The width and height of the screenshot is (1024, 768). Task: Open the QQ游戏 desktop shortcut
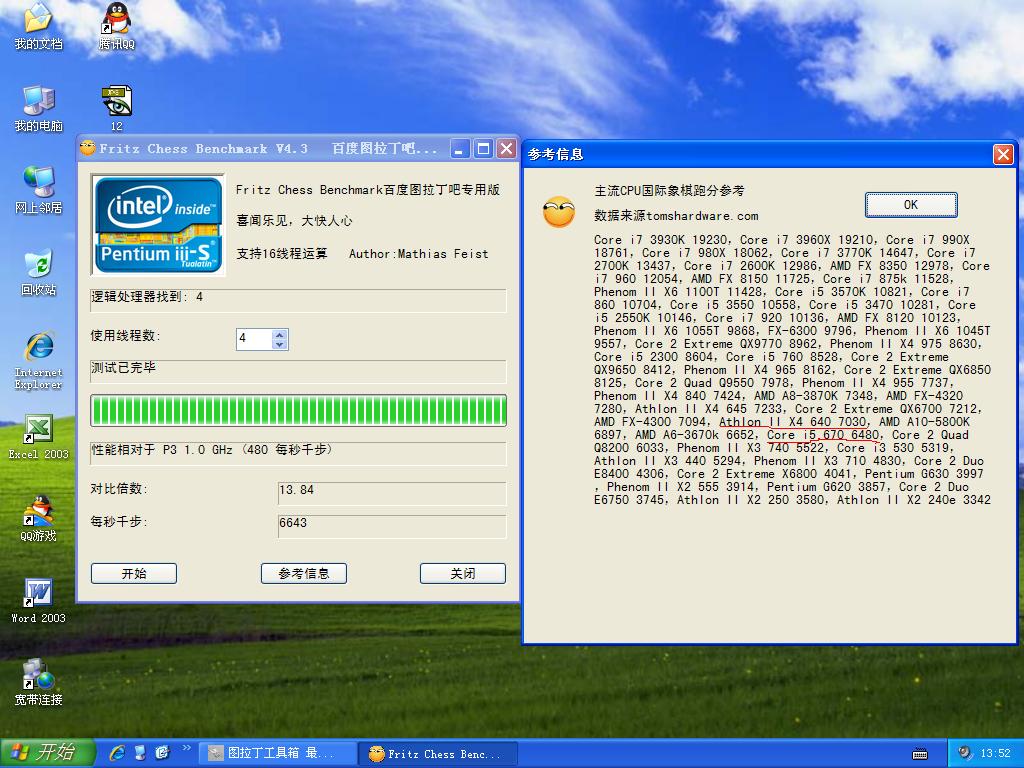click(39, 519)
